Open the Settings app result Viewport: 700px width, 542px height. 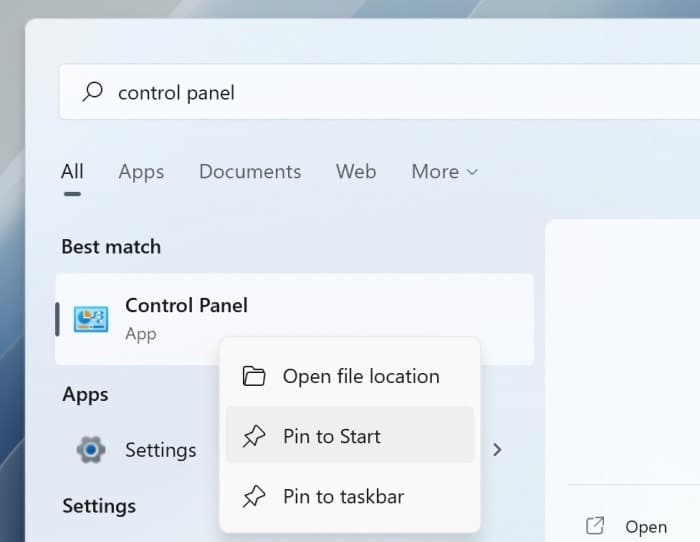coord(161,450)
